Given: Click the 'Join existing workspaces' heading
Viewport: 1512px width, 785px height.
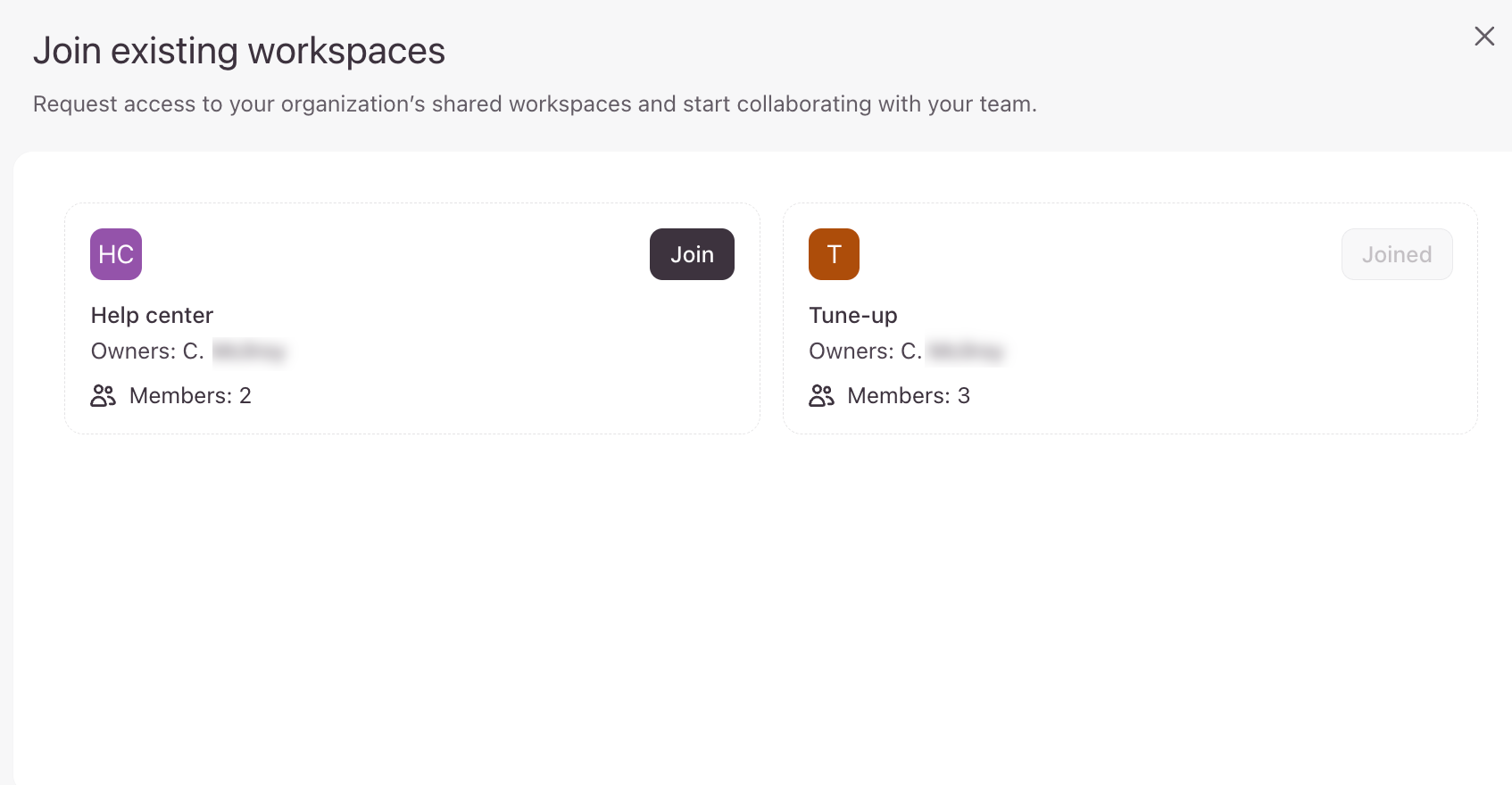Looking at the screenshot, I should point(239,51).
